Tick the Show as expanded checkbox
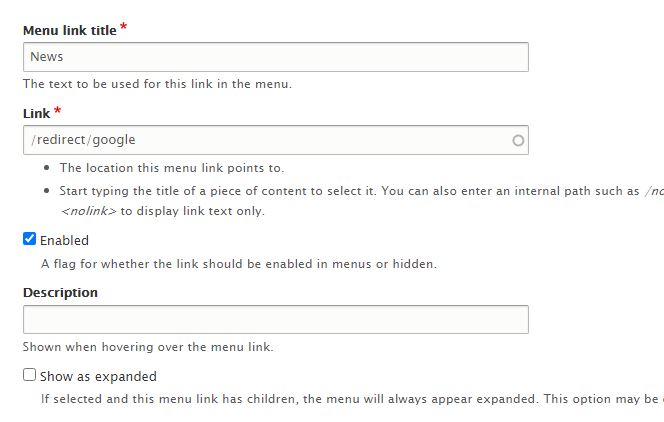664x422 pixels. (30, 375)
